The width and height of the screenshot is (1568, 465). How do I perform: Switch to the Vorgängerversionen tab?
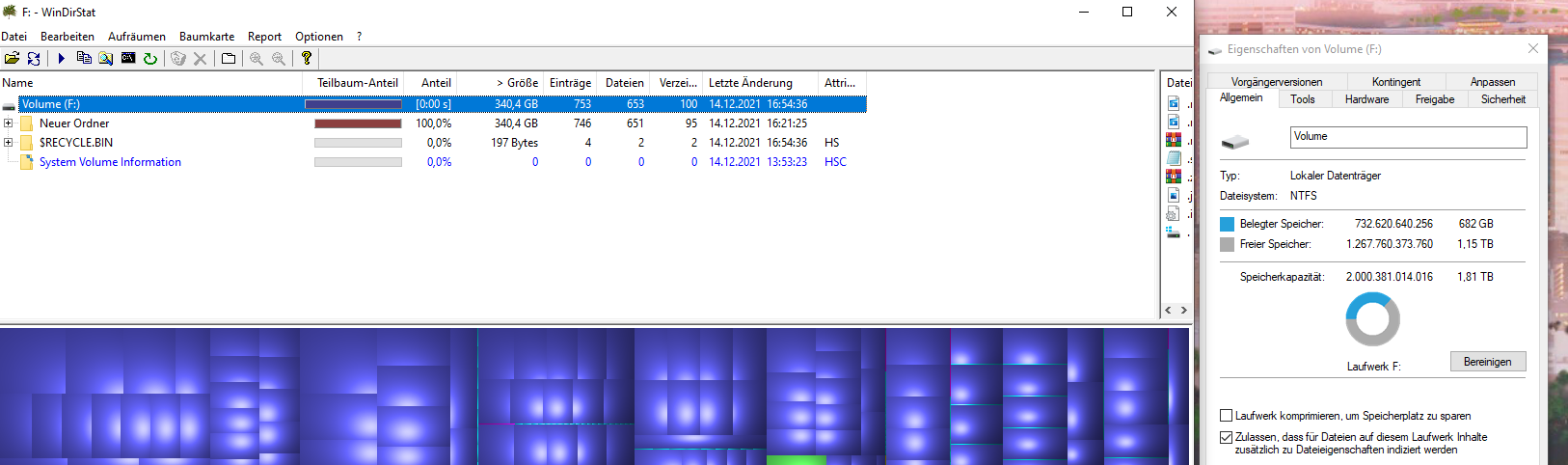(1277, 82)
